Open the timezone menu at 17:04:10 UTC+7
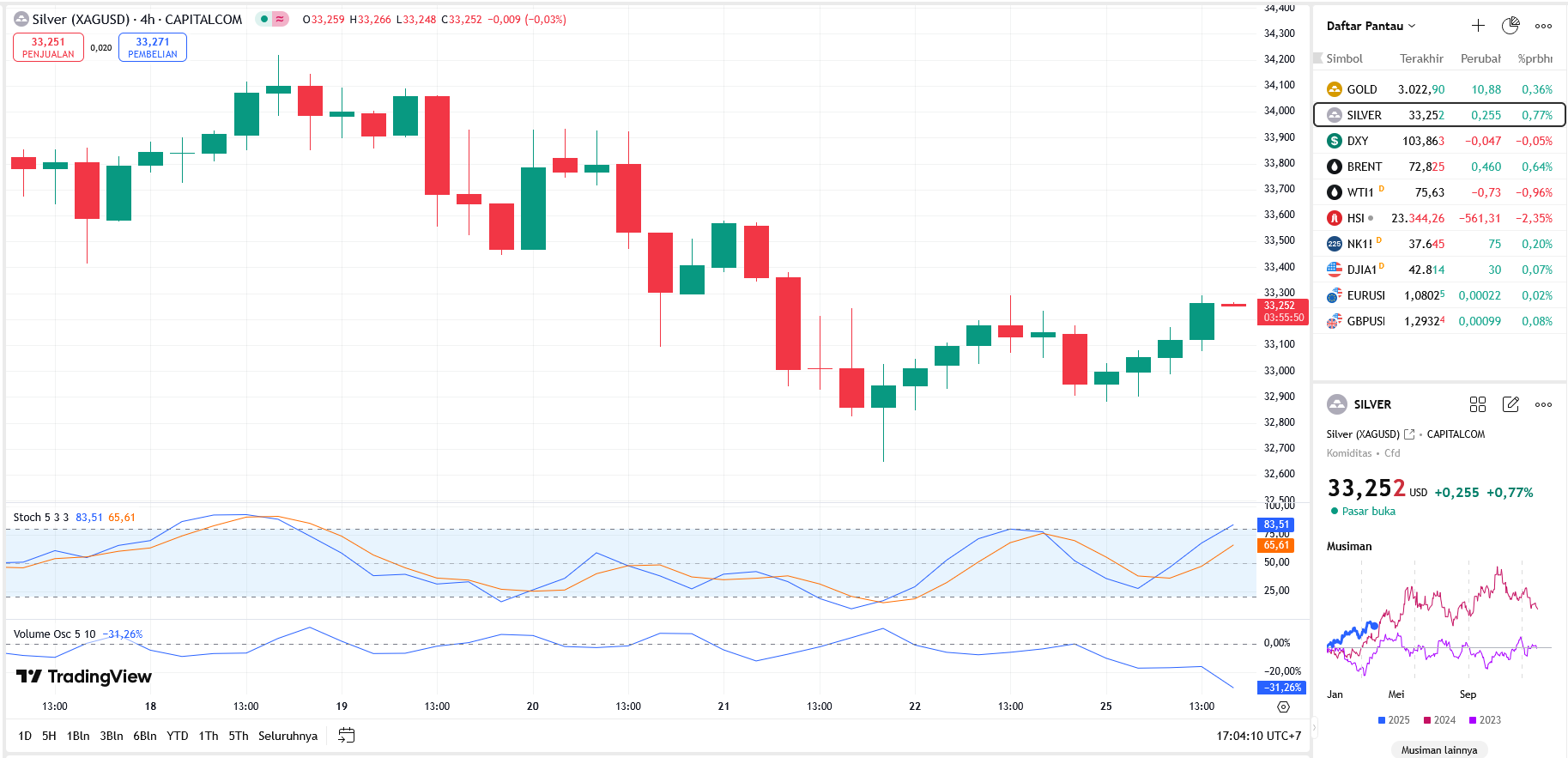 pyautogui.click(x=1258, y=736)
